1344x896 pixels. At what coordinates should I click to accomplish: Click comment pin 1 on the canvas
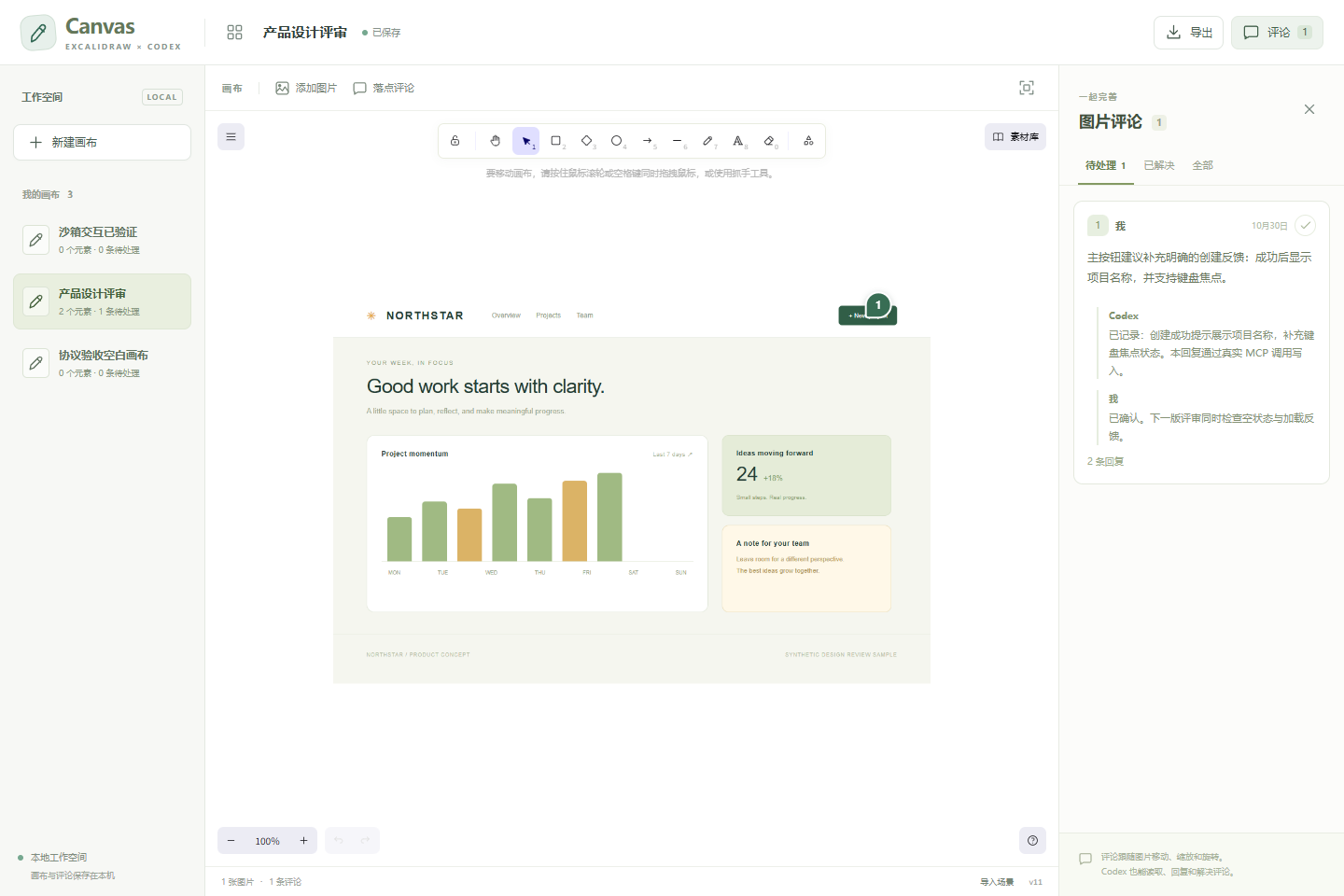pos(878,305)
